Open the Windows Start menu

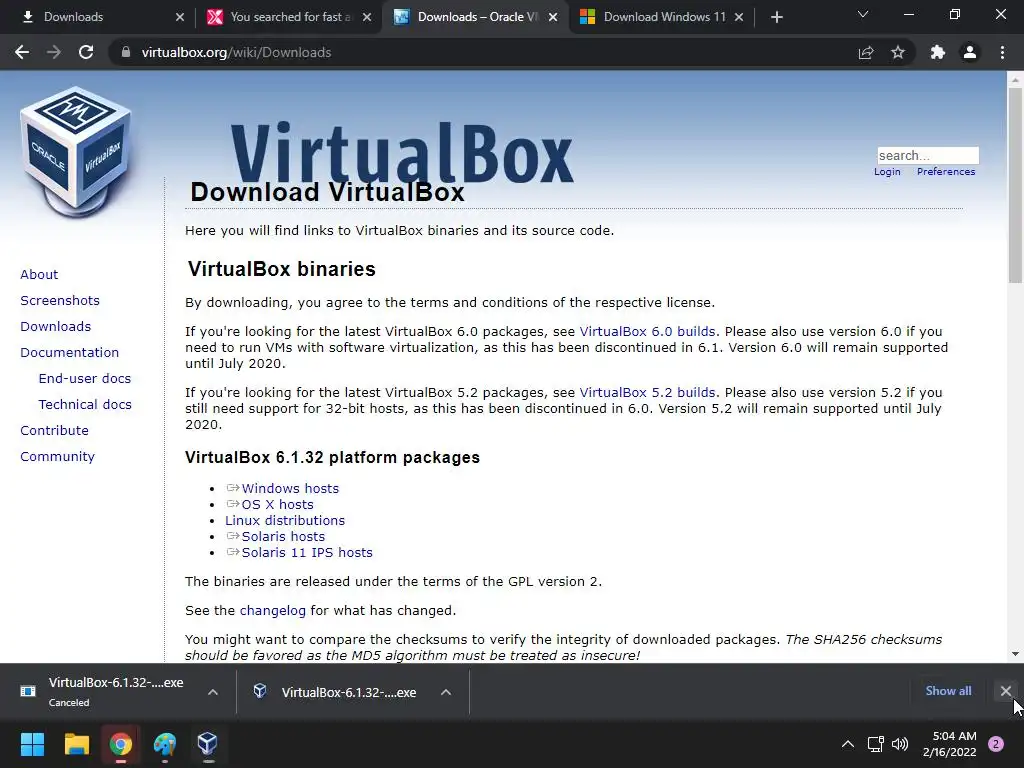tap(32, 744)
